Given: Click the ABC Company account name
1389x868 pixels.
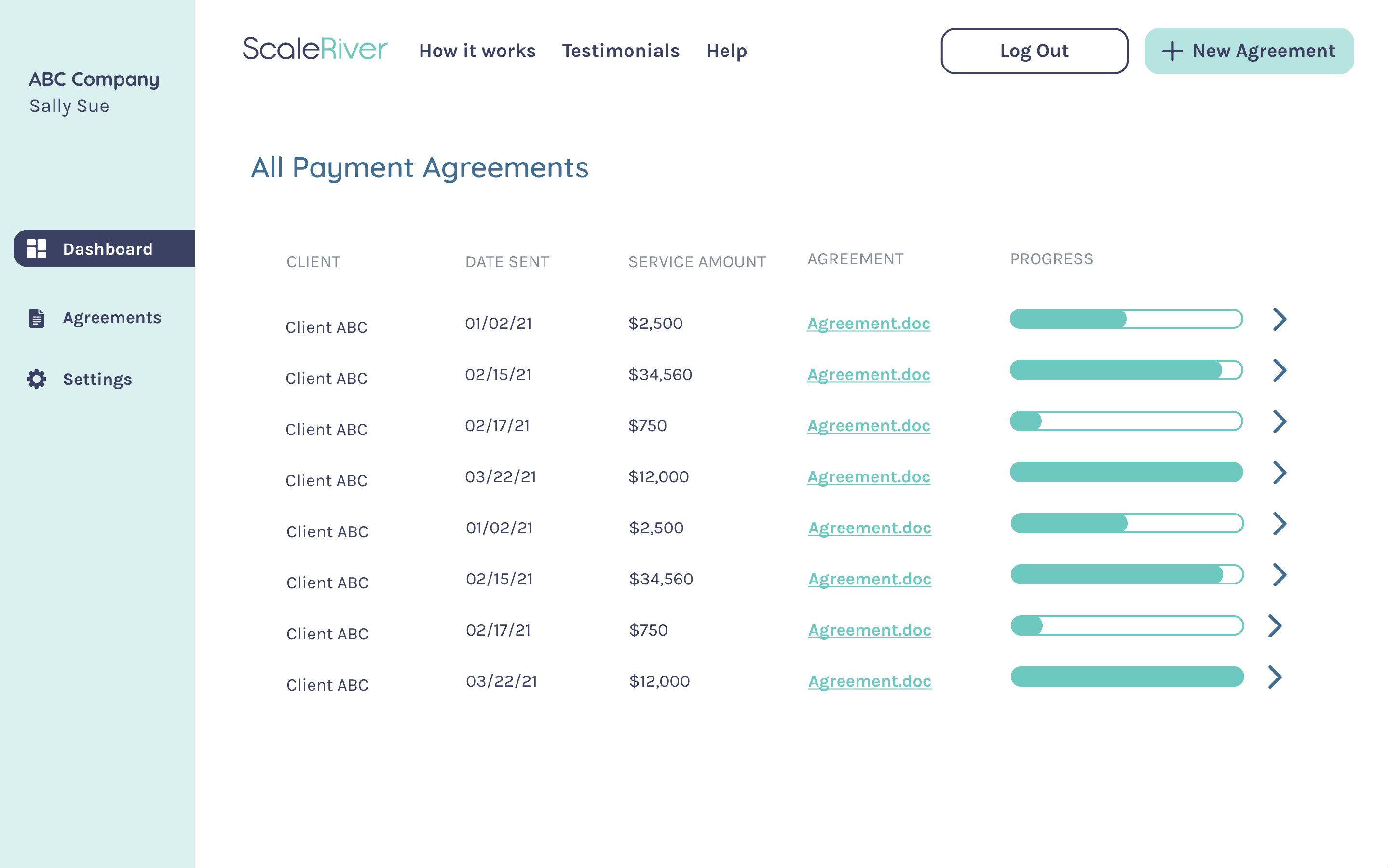Looking at the screenshot, I should [x=94, y=79].
